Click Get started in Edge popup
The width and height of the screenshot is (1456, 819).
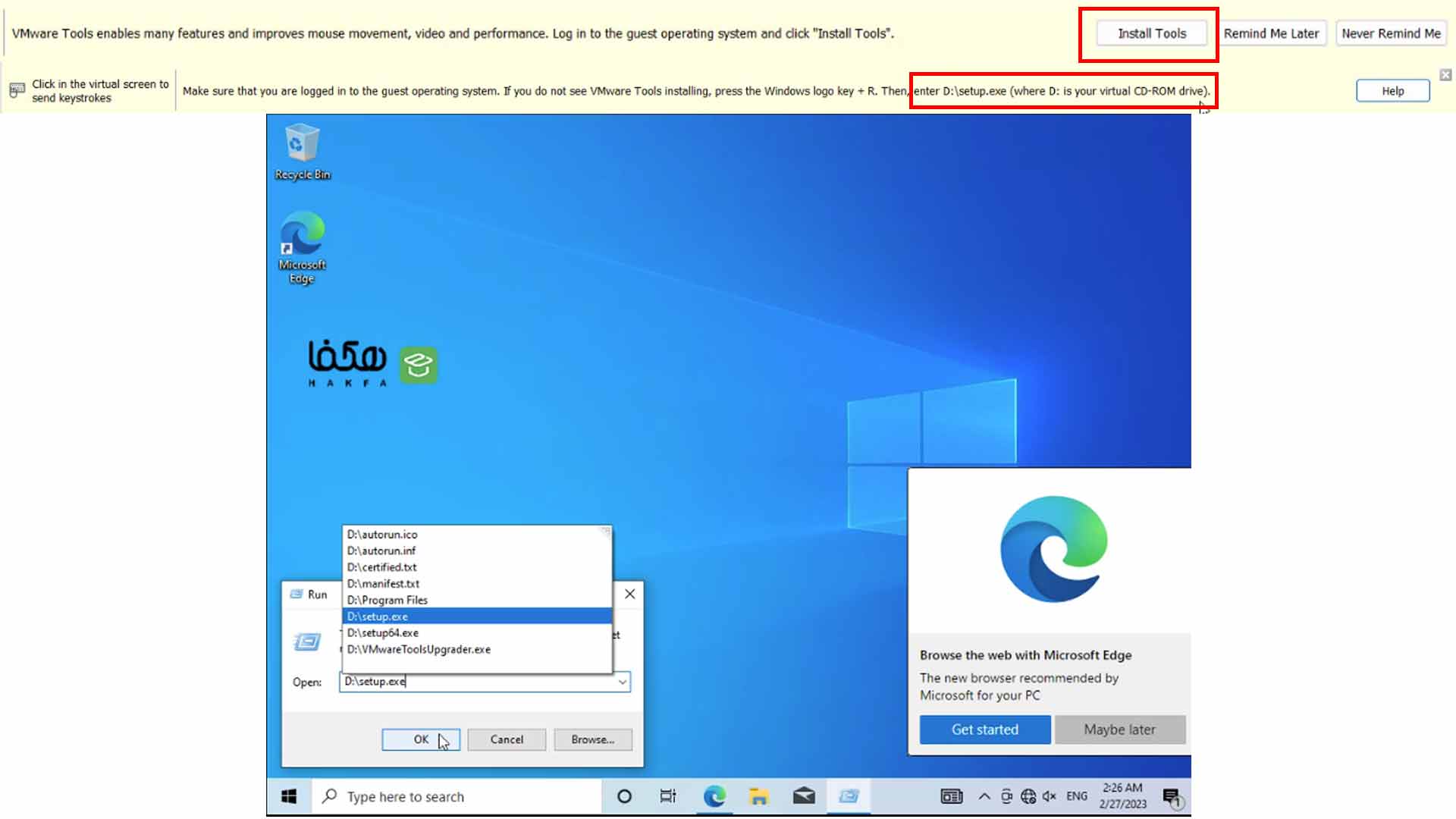point(985,730)
